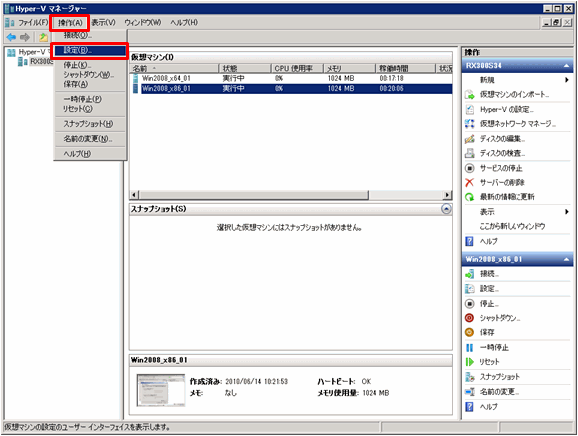Choose スナップショット(H) in the 操作 menu
This screenshot has height=436, width=578.
click(x=90, y=124)
